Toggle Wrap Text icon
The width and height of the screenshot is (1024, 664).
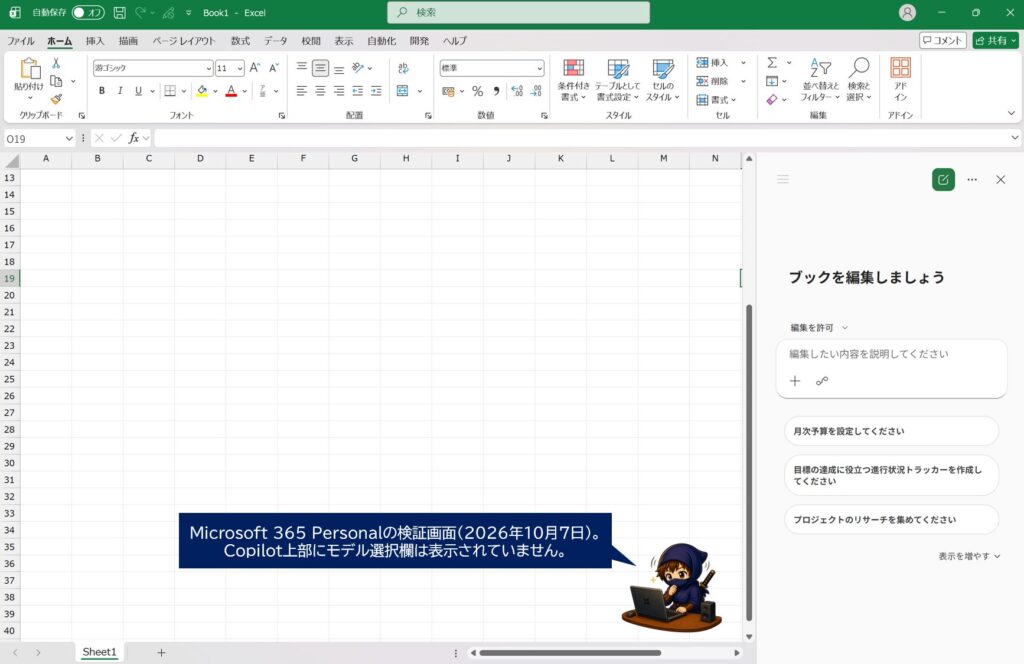[x=403, y=68]
